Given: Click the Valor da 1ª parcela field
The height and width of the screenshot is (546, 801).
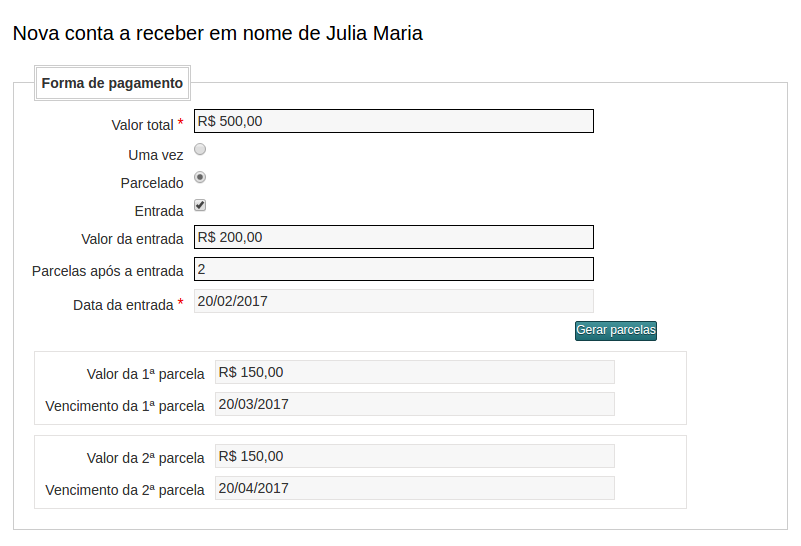Looking at the screenshot, I should pos(414,372).
